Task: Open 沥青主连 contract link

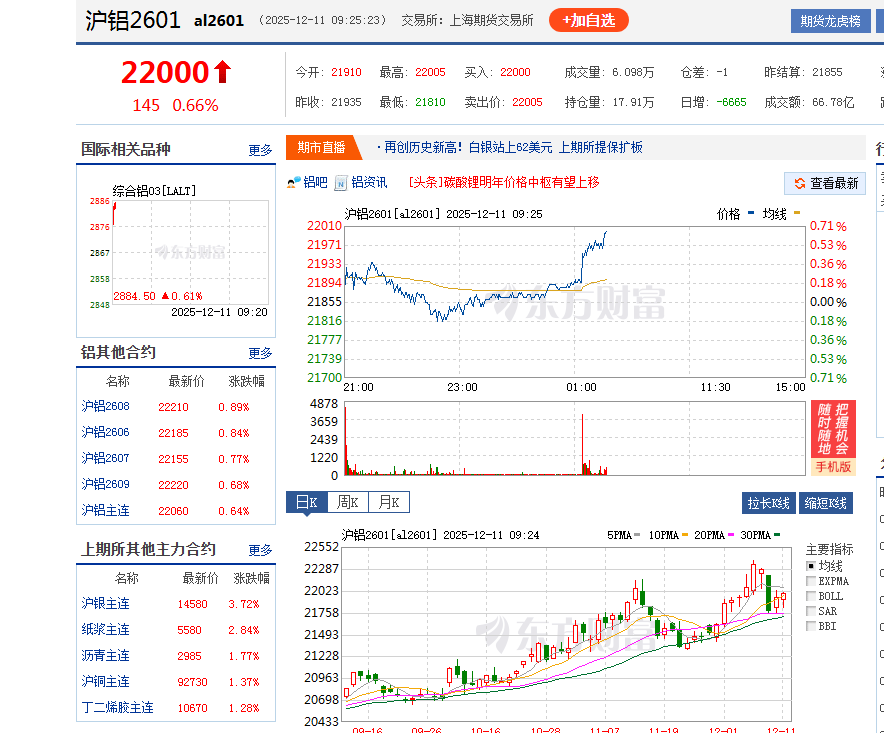Action: click(x=105, y=655)
